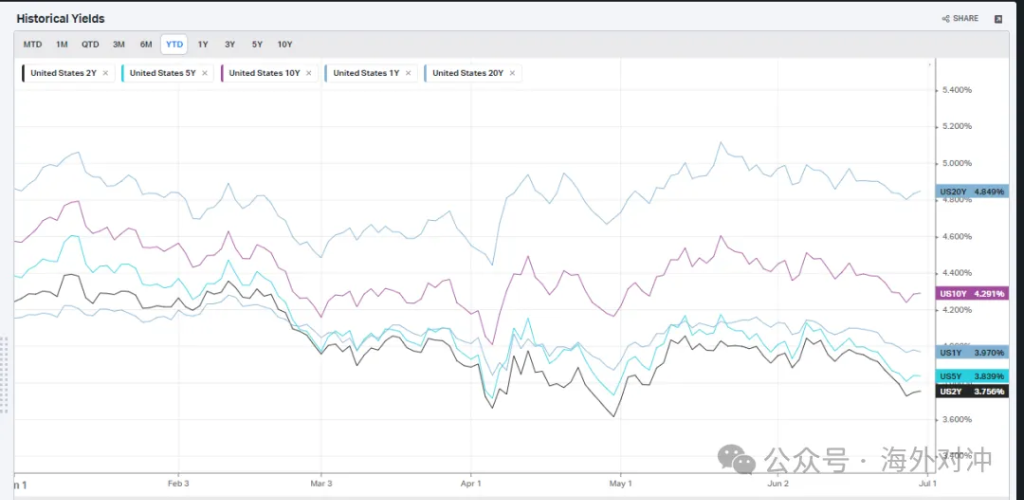
Task: Expand the chart to fullscreen
Action: click(998, 18)
